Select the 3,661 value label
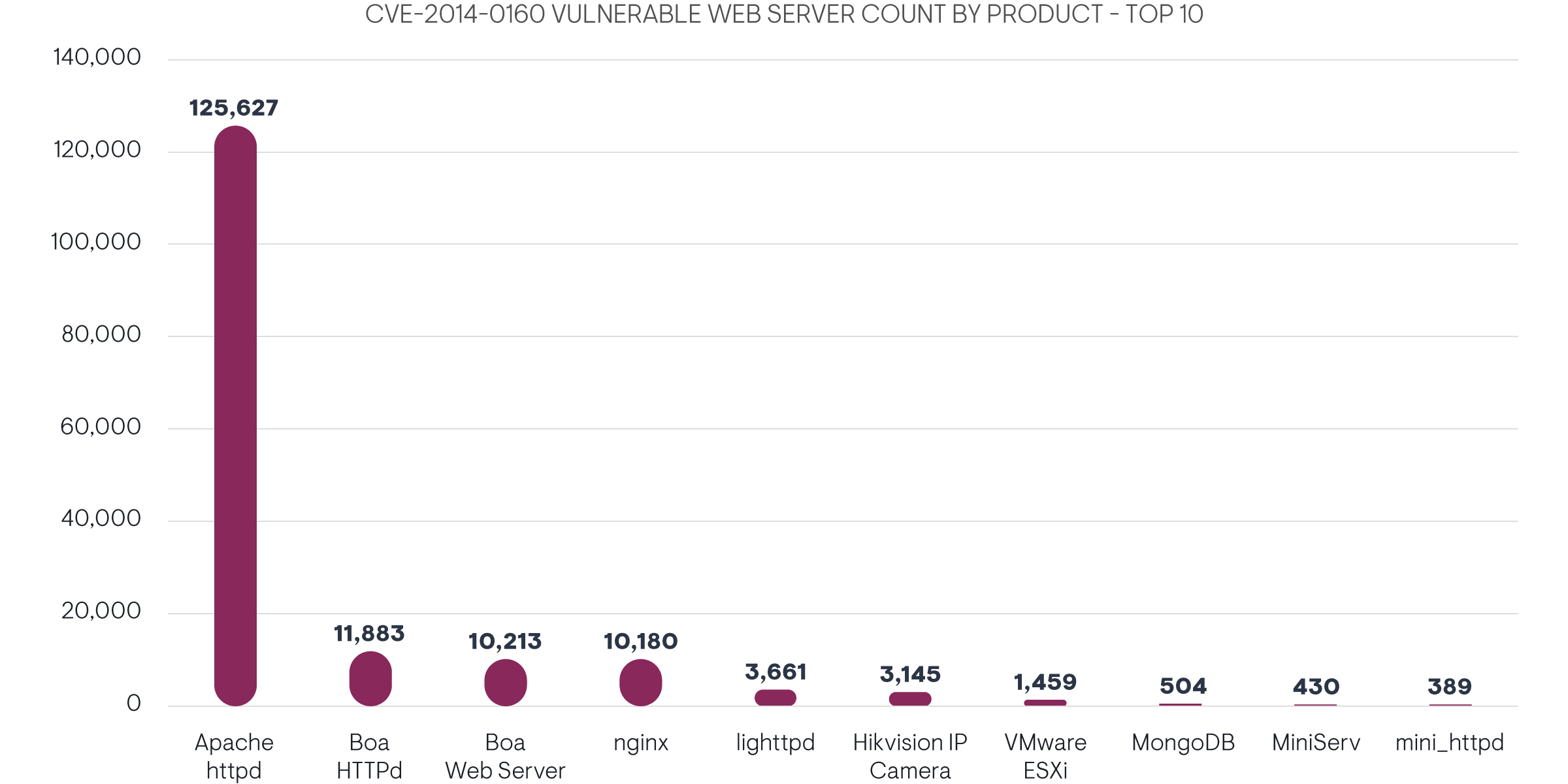 [776, 672]
